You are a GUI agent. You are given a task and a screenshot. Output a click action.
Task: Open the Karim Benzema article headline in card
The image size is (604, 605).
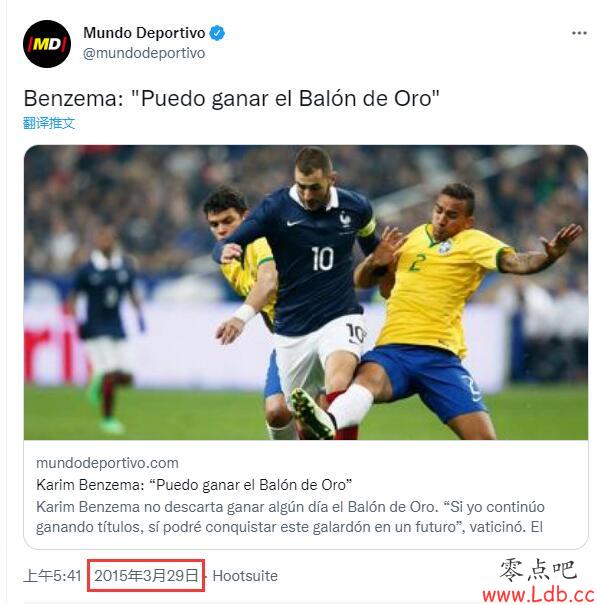(x=194, y=485)
